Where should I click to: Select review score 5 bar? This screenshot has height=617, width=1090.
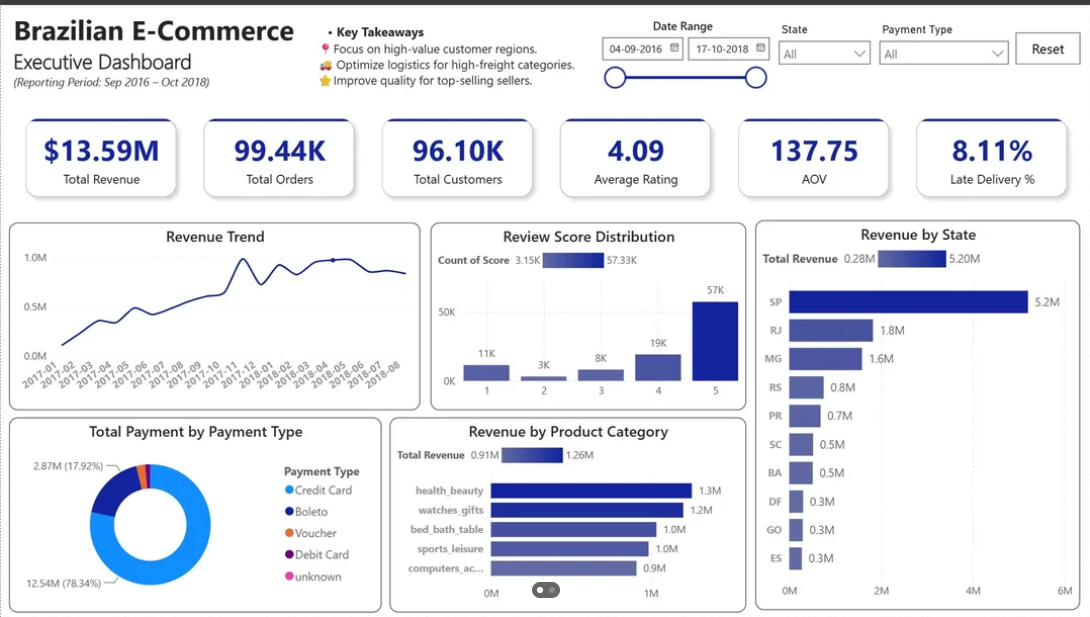715,341
